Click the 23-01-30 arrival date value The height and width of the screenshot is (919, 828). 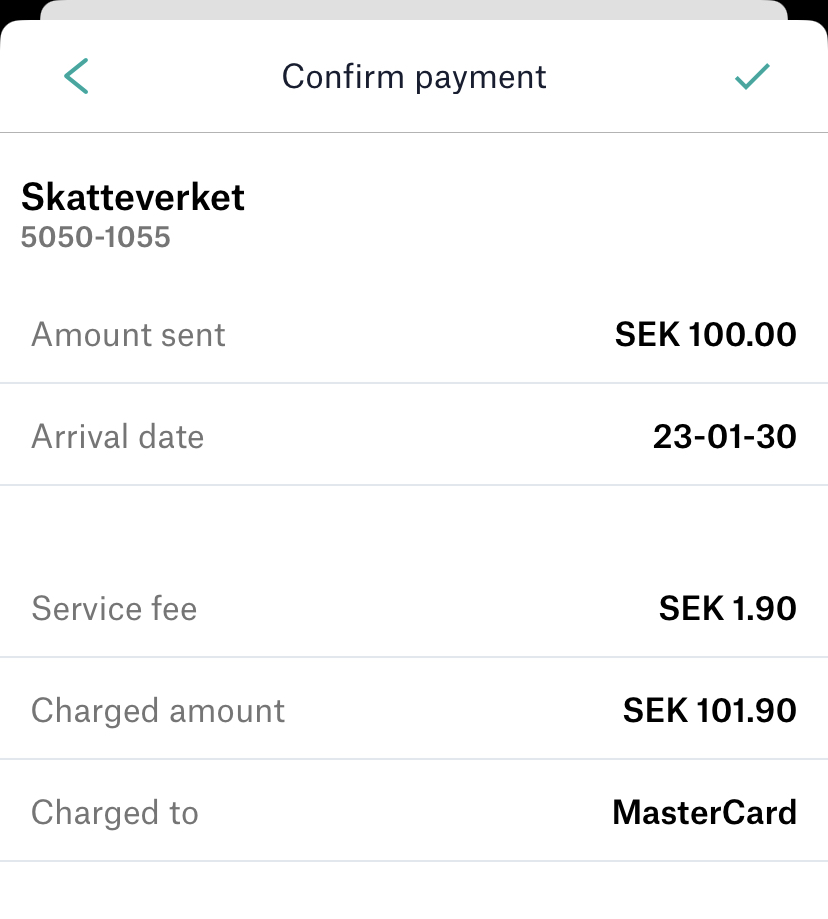click(x=724, y=436)
